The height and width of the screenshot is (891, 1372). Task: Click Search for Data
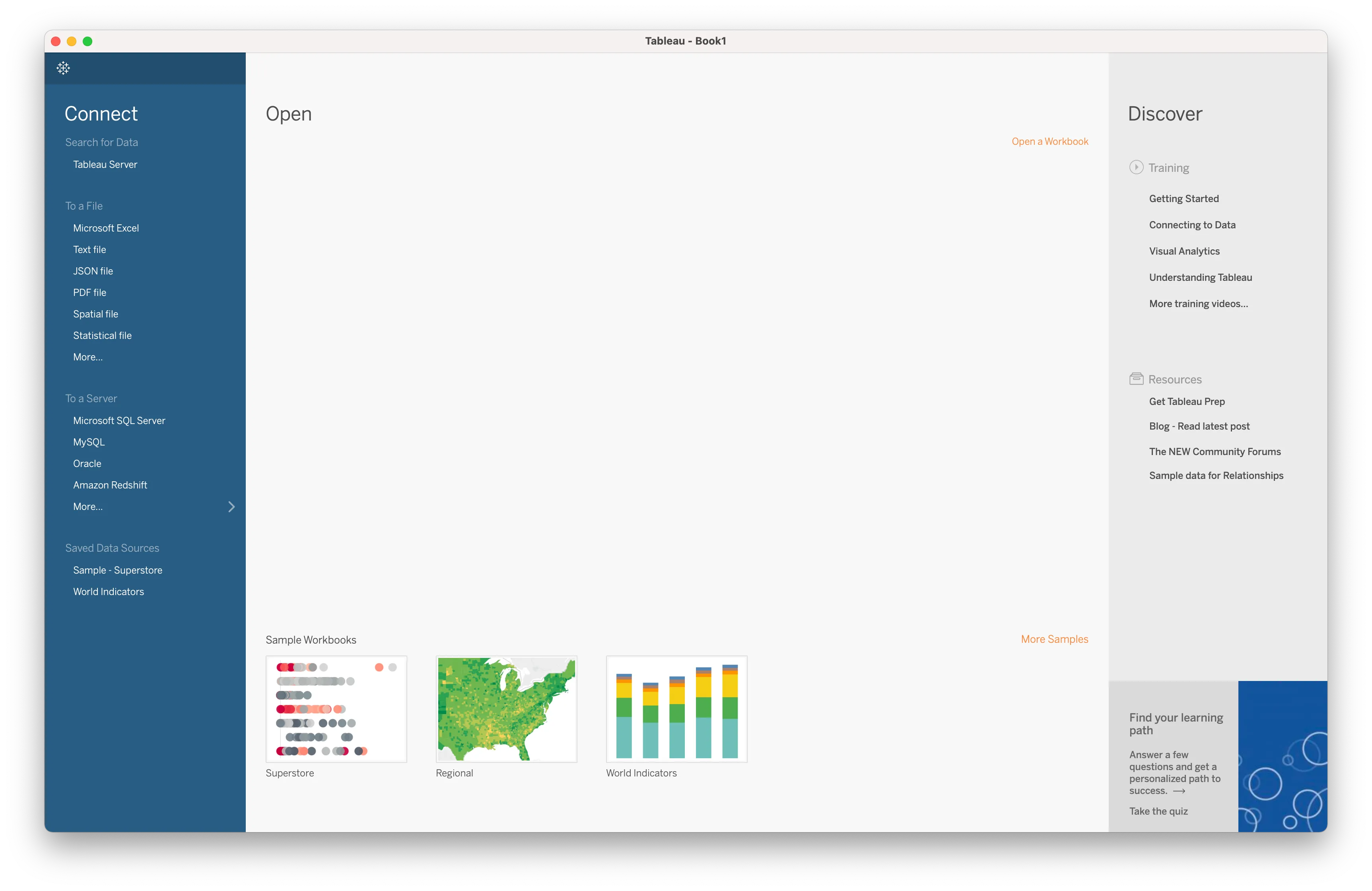coord(101,142)
